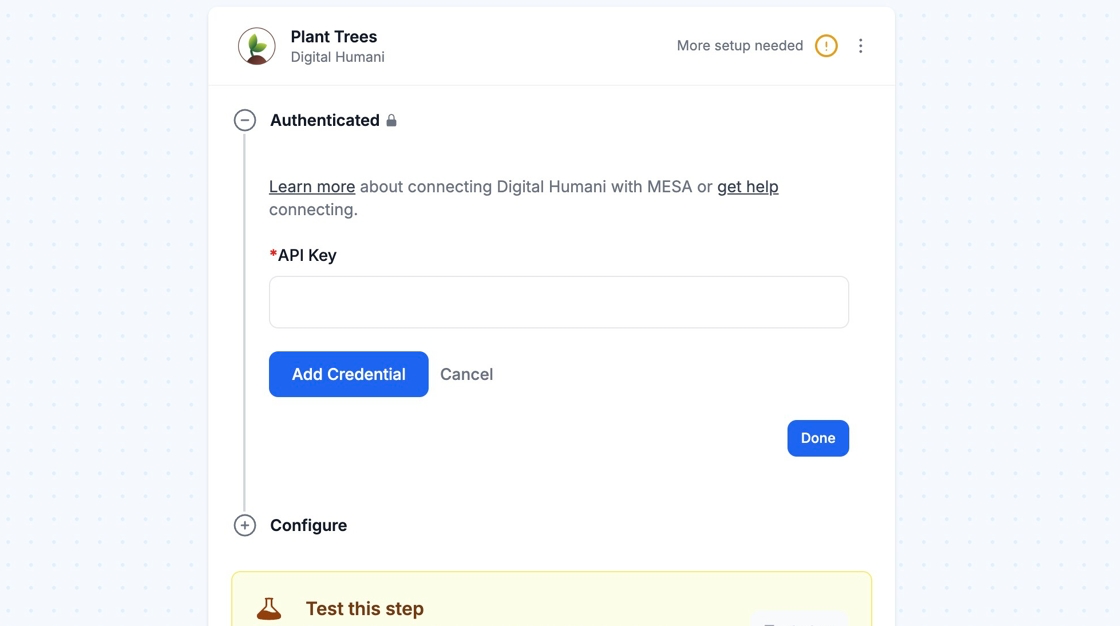Focus the API Key input field

(558, 302)
